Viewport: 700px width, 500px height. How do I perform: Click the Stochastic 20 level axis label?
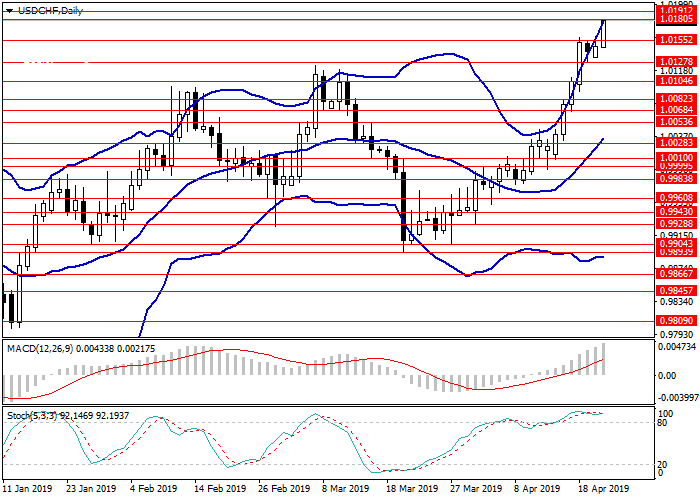(x=663, y=464)
